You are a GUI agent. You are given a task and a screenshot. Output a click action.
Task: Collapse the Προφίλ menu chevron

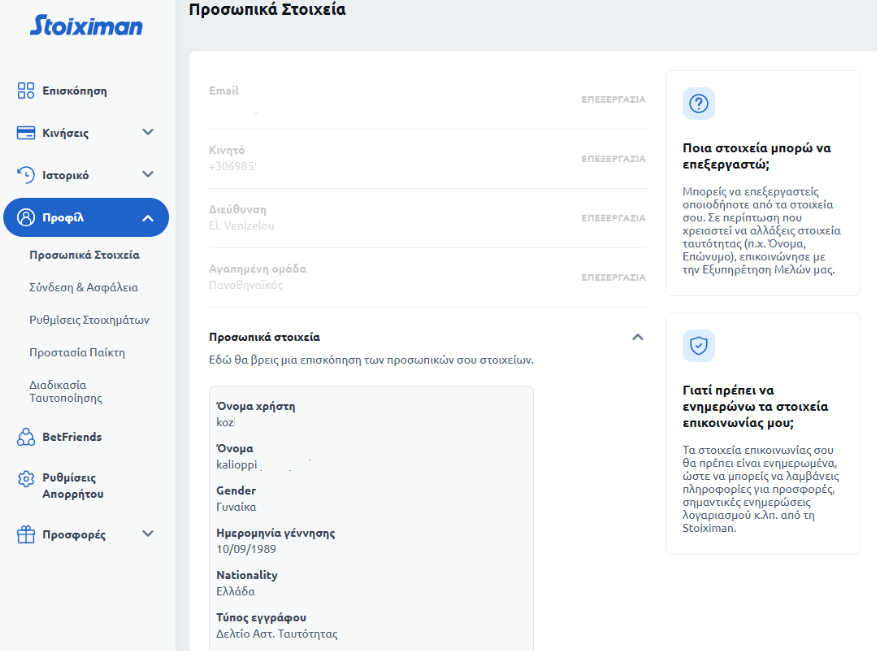tap(148, 218)
